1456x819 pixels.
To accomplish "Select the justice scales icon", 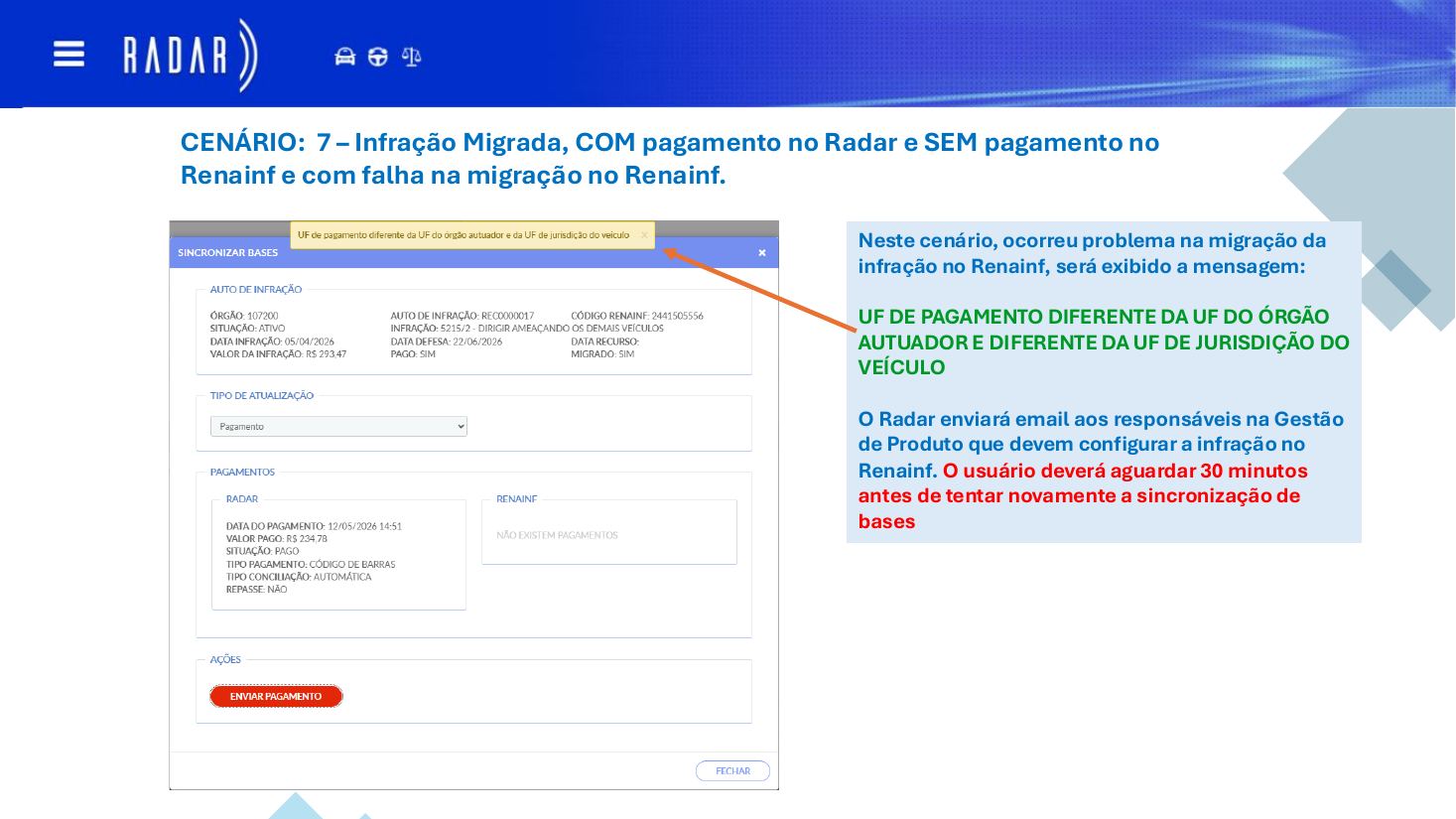I will click(412, 57).
